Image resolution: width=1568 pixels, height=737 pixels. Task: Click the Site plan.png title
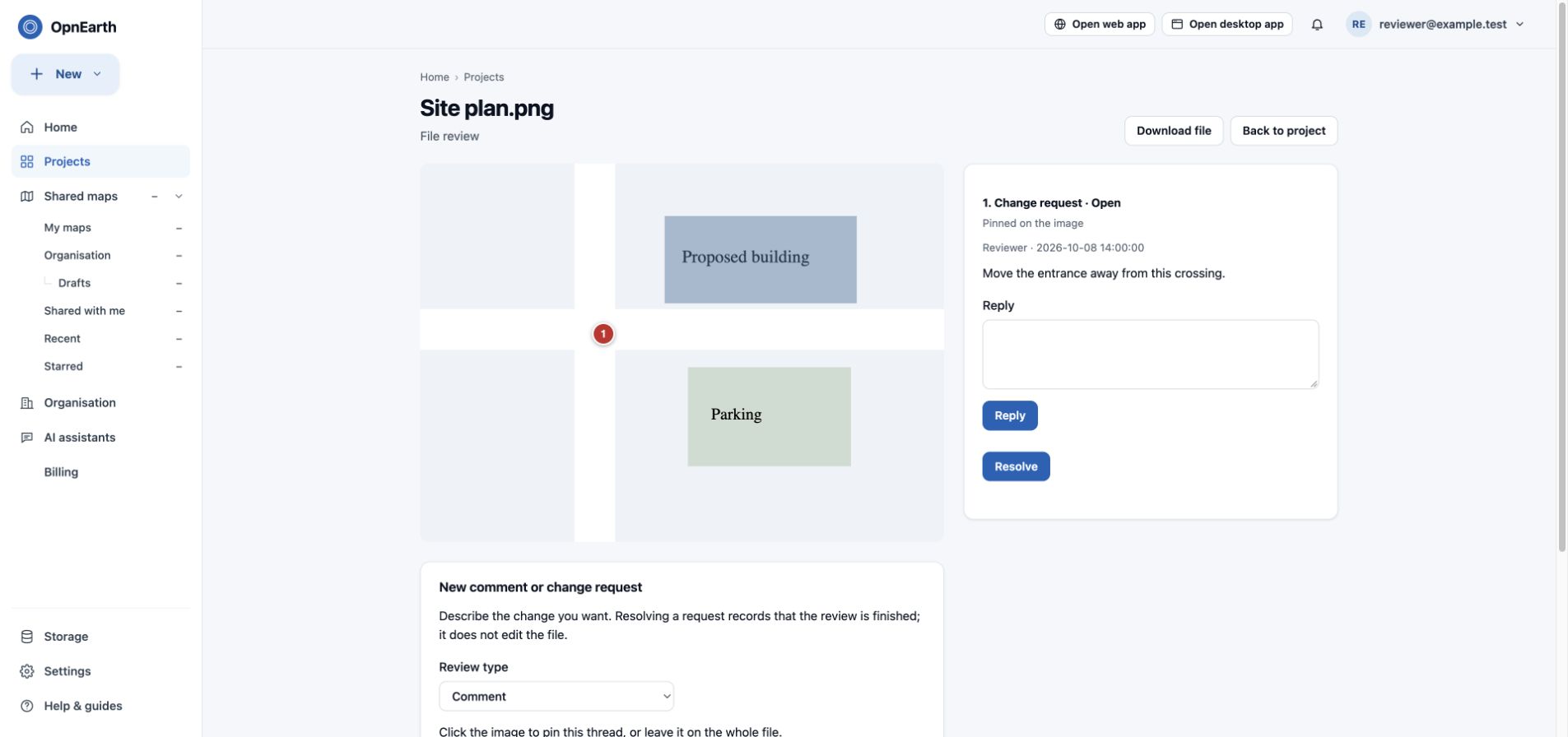tap(486, 109)
